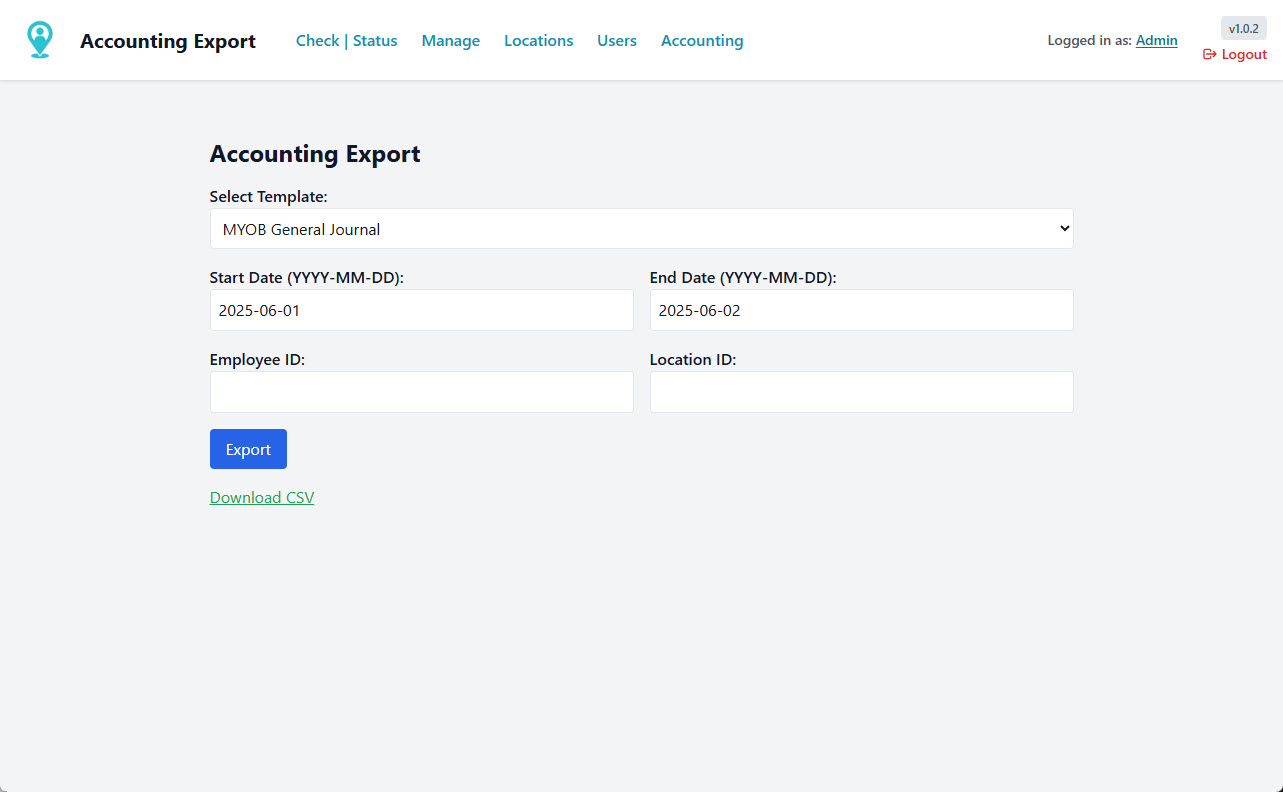Viewport: 1283px width, 792px height.
Task: Focus the Location ID field
Action: (861, 392)
